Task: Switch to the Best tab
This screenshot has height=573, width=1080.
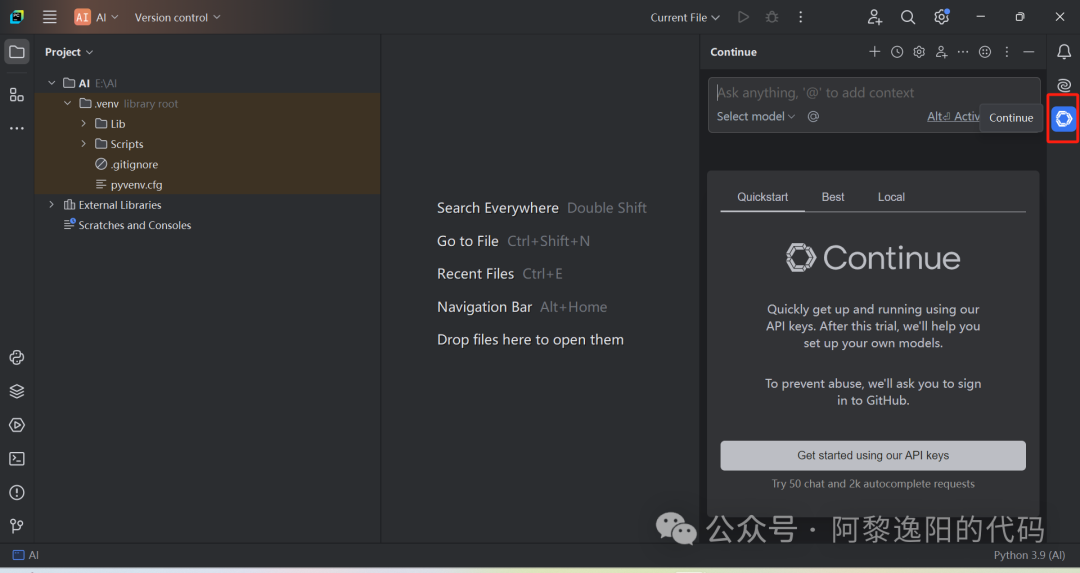Action: (x=833, y=197)
